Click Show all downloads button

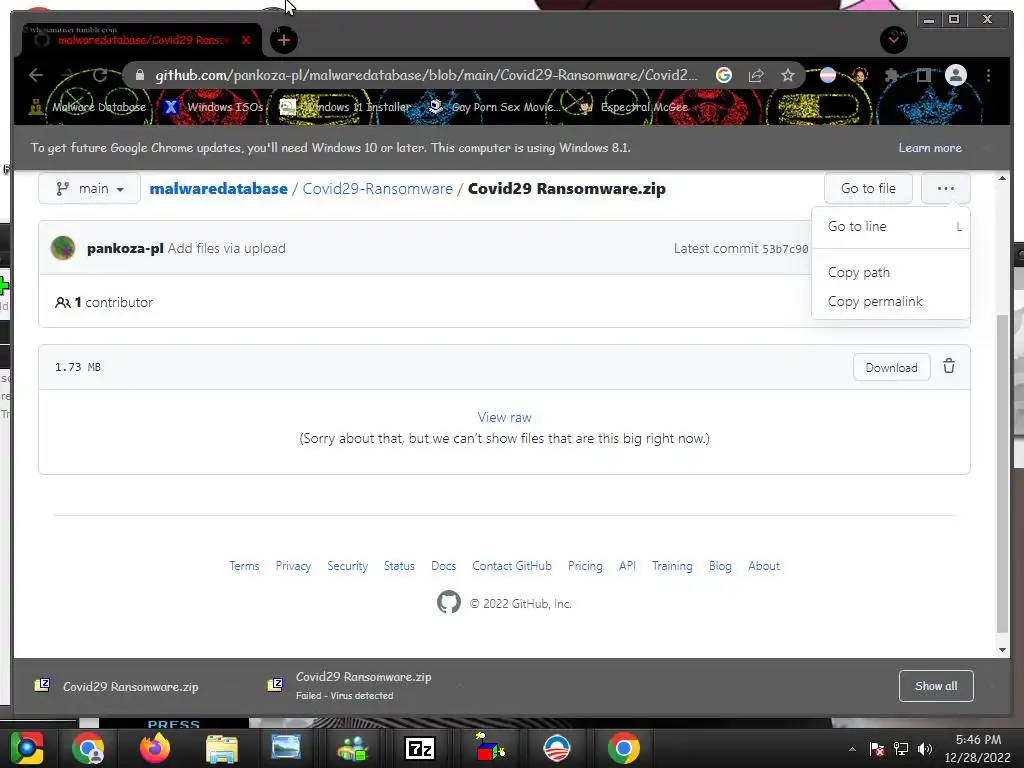click(x=936, y=686)
